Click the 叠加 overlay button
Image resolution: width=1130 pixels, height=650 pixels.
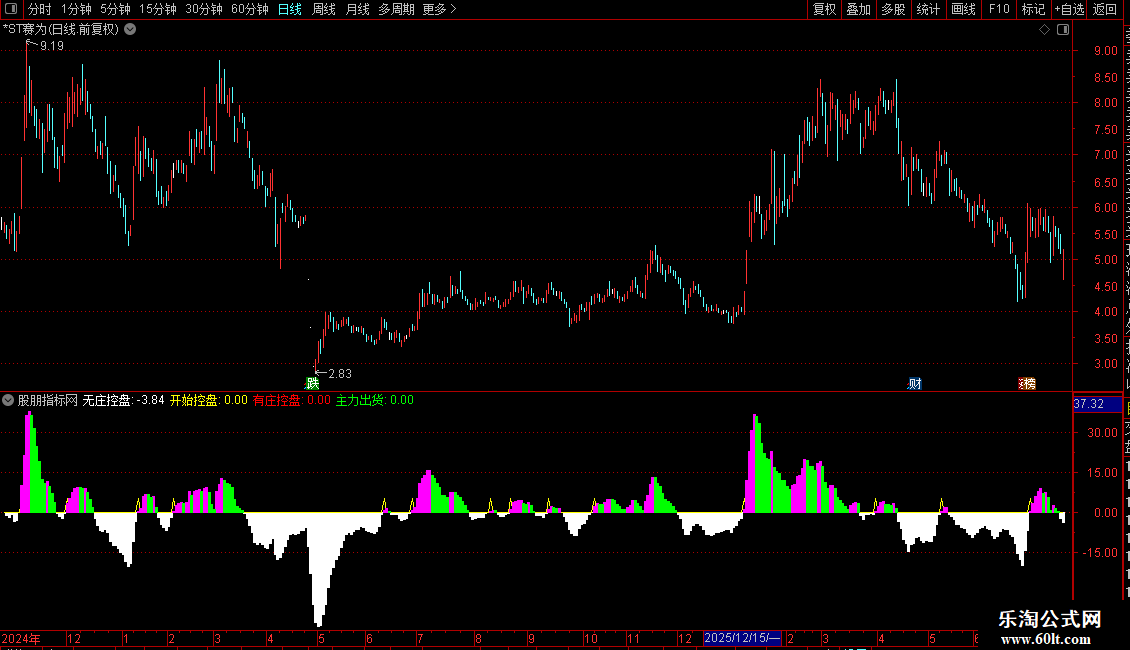[x=859, y=9]
